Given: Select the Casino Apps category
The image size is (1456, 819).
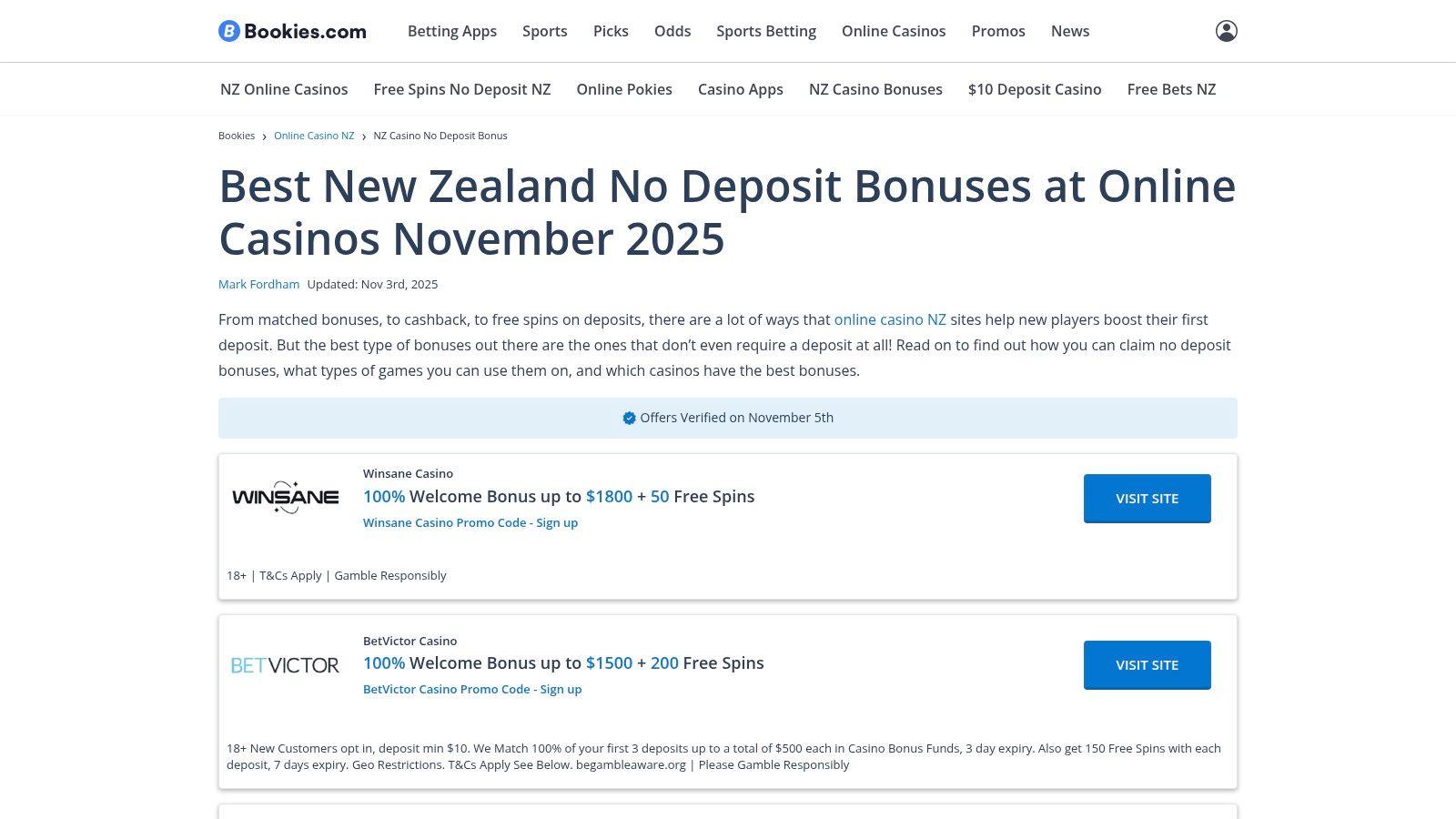Looking at the screenshot, I should pyautogui.click(x=740, y=88).
